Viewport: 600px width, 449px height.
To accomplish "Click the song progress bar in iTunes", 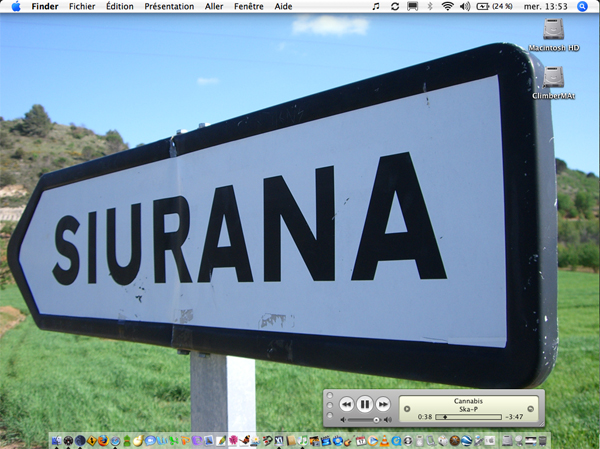I will (468, 416).
